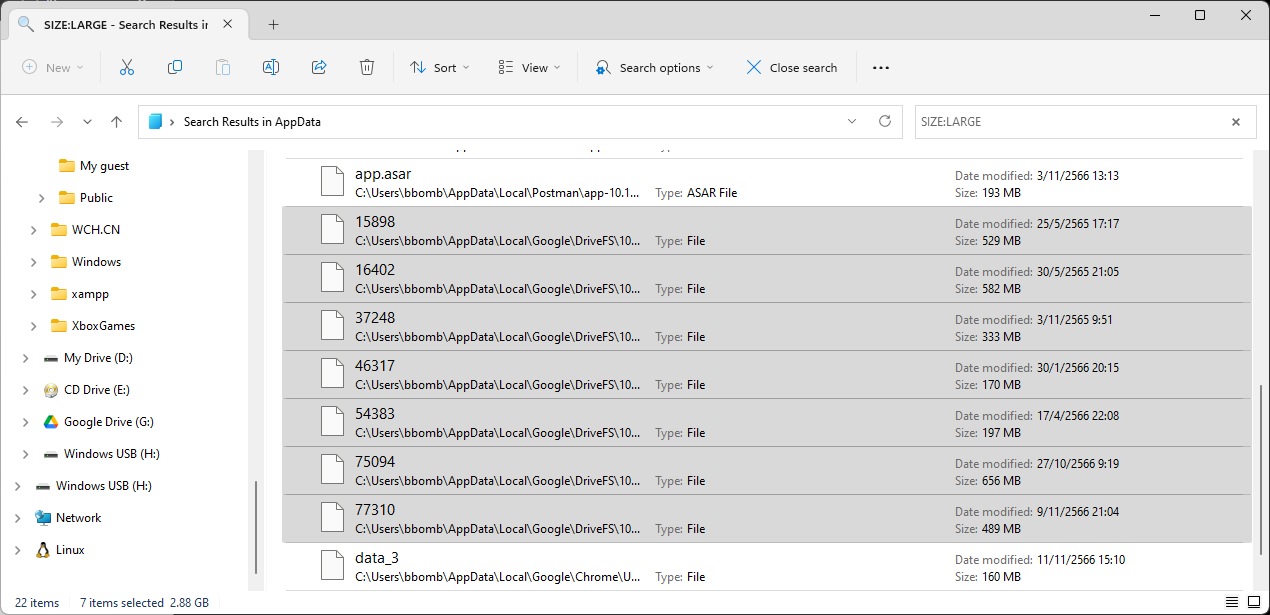Open the View dropdown menu
Viewport: 1270px width, 615px height.
click(x=529, y=67)
